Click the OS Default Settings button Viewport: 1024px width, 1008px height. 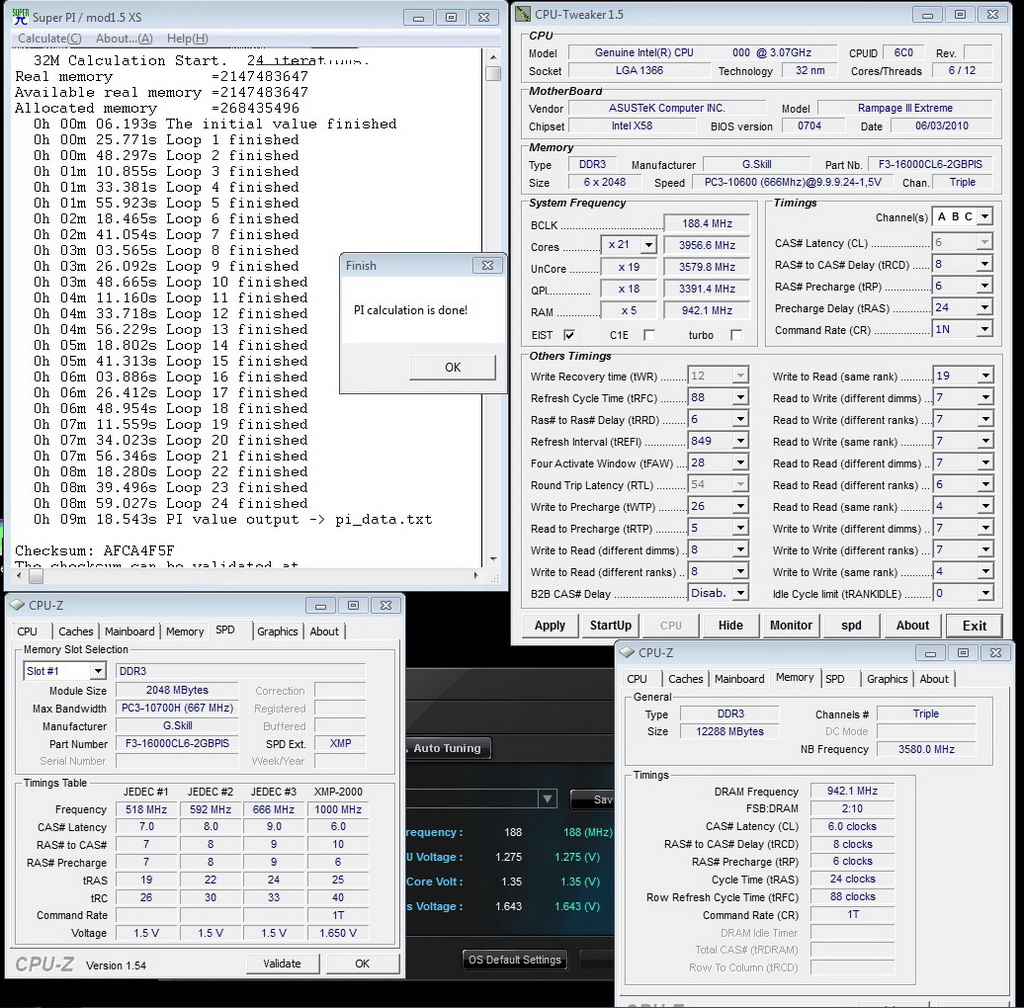515,960
